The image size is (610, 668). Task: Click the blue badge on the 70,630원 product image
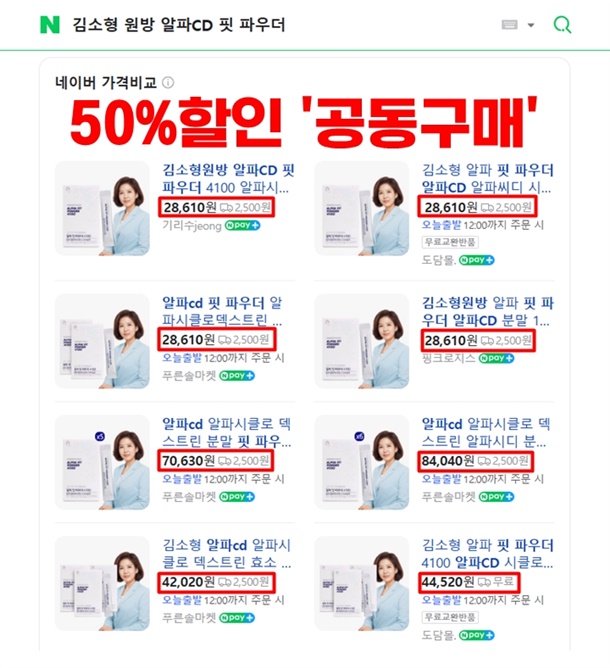click(x=100, y=436)
